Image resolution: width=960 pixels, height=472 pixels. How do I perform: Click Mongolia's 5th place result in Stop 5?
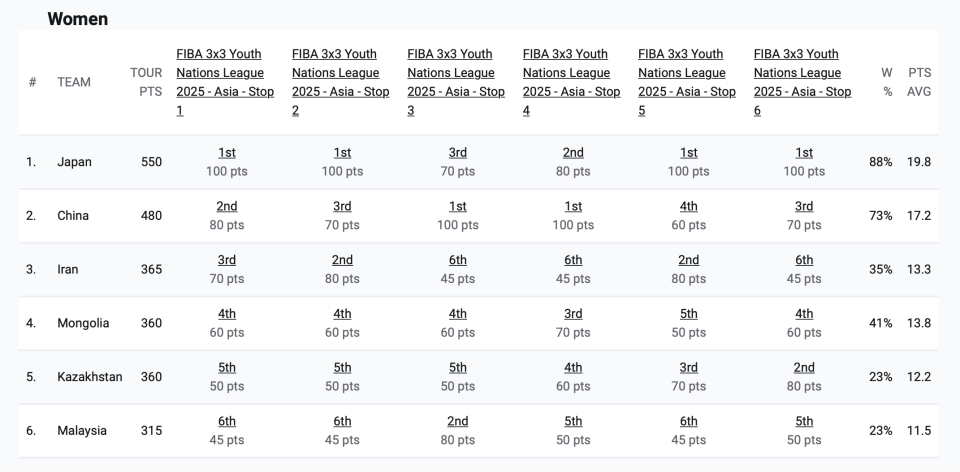point(689,314)
